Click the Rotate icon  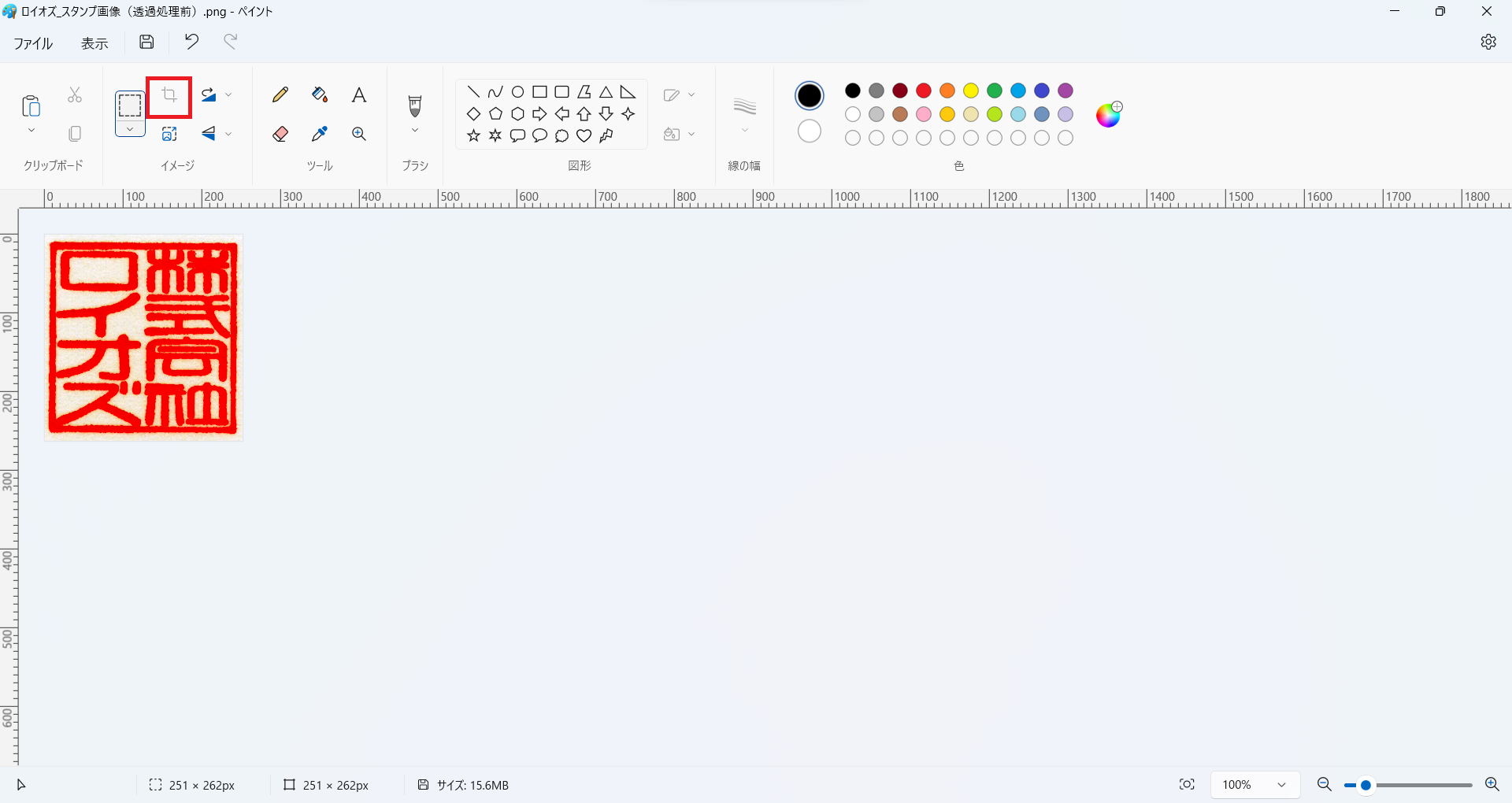(208, 95)
